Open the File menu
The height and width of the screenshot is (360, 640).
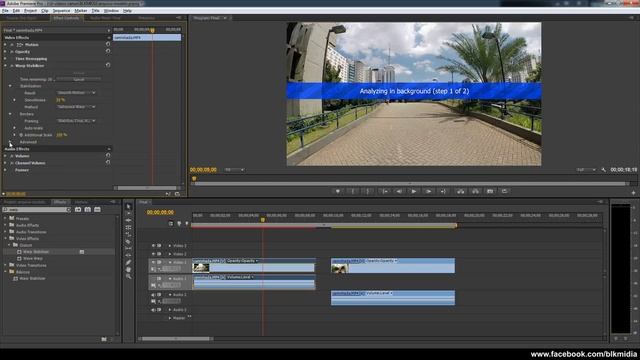[x=5, y=11]
